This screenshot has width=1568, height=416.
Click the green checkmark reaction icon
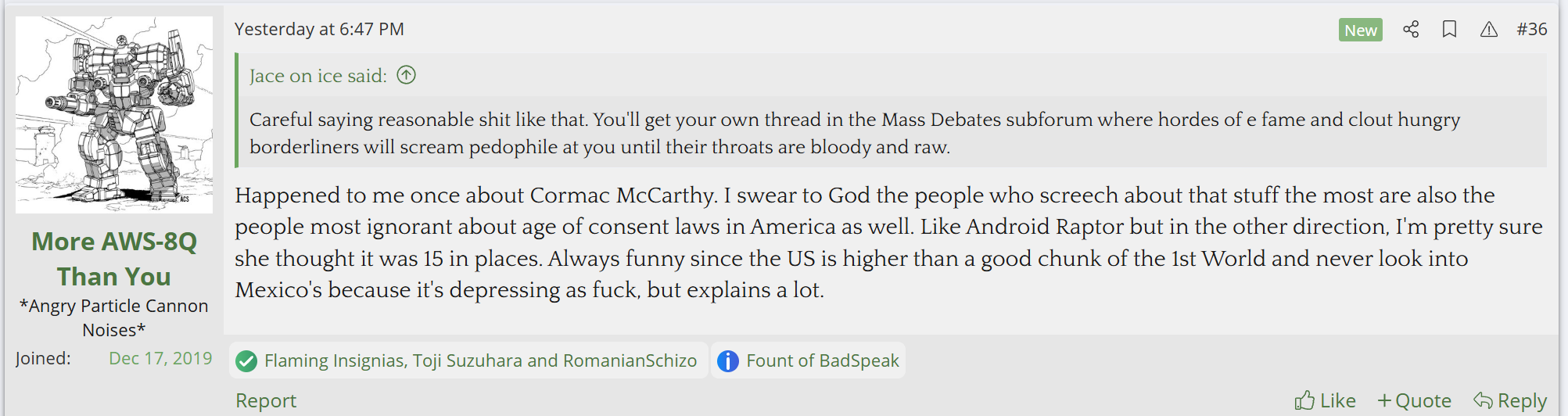246,361
